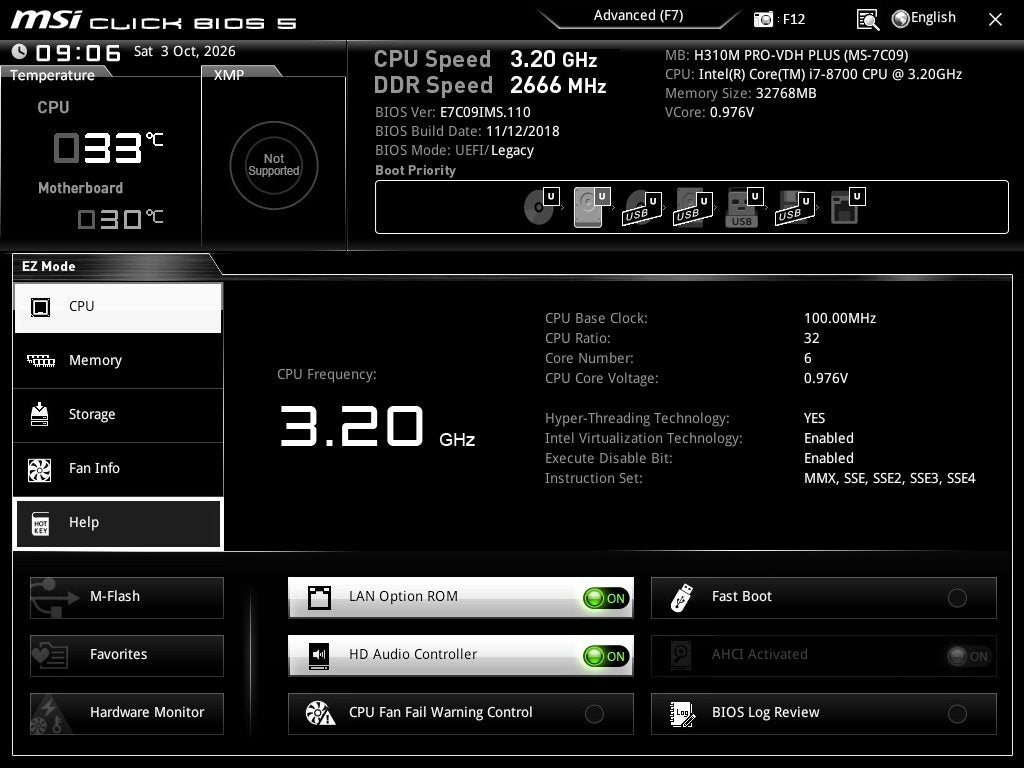
Task: Click the VCore 0.976V text in header
Action: pos(709,112)
